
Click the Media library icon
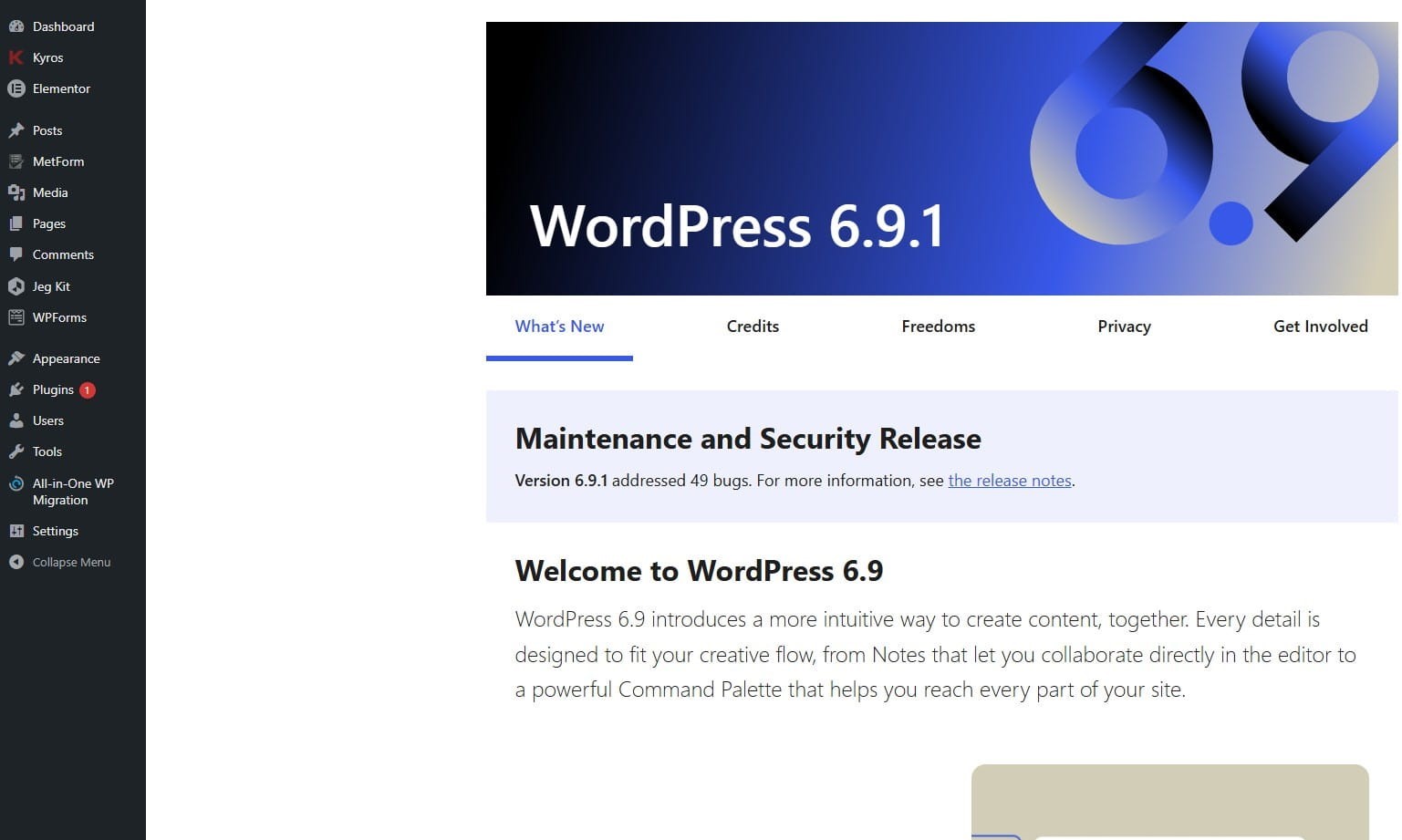click(x=16, y=192)
